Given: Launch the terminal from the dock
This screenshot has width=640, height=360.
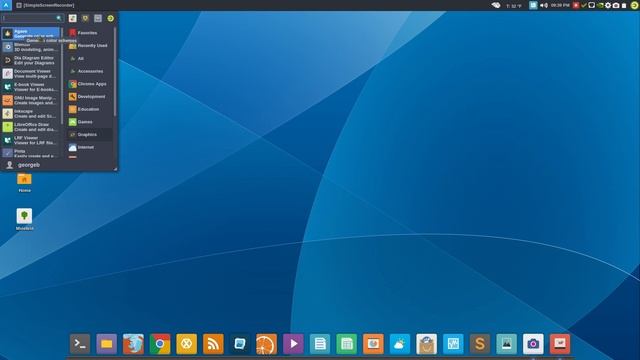Looking at the screenshot, I should pos(80,344).
